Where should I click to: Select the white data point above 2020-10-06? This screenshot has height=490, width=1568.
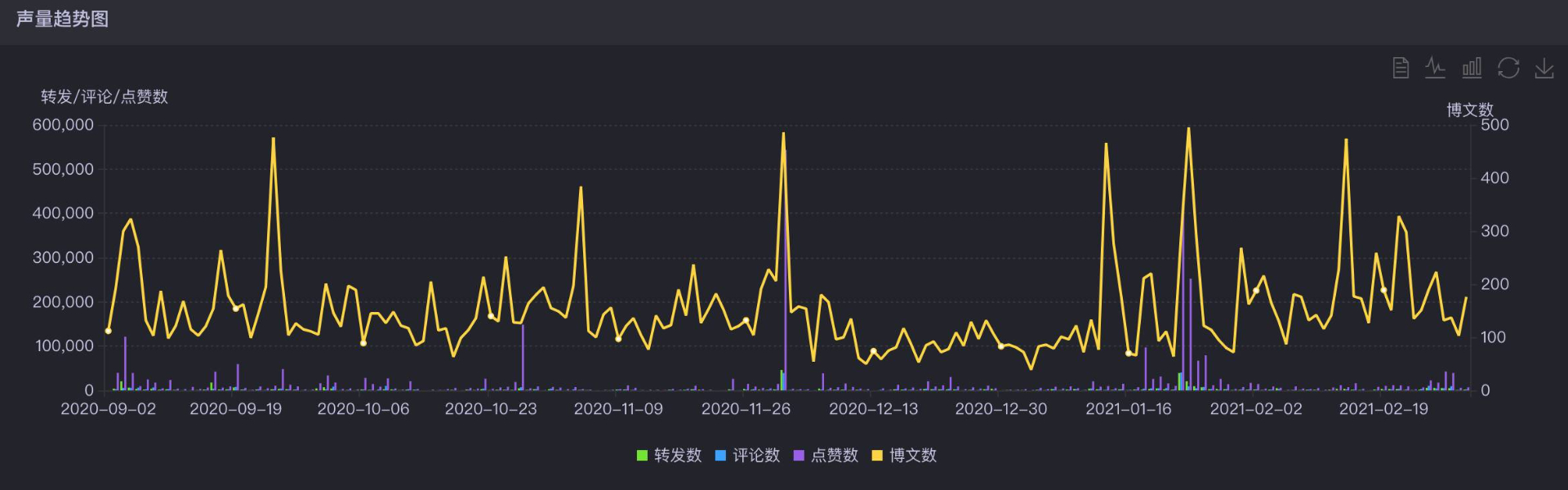(x=363, y=343)
